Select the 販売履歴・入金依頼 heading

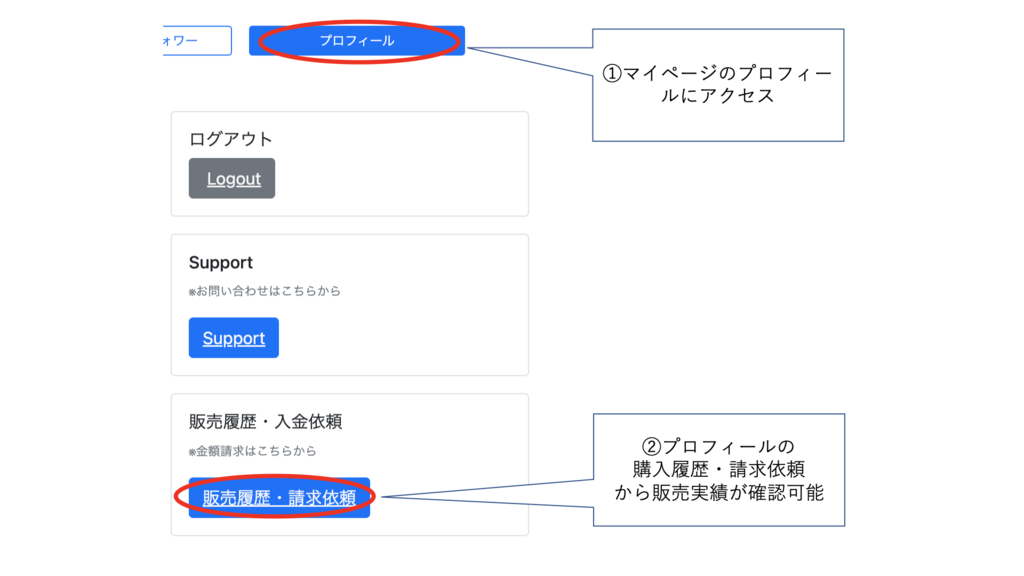265,422
